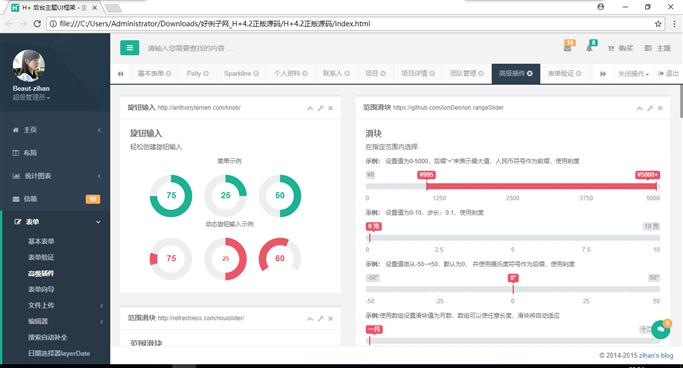The image size is (683, 368).
Task: Click the ¥5000+ range slider handle
Action: click(x=648, y=175)
